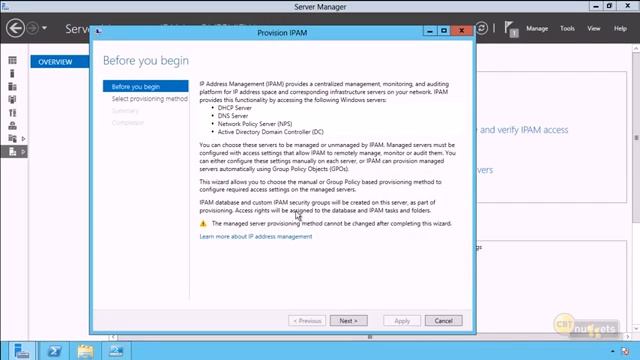Open the Tools menu

[x=567, y=29]
